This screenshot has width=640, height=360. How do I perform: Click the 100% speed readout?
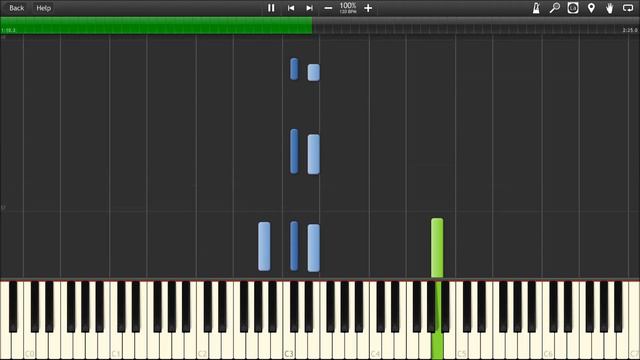point(348,6)
